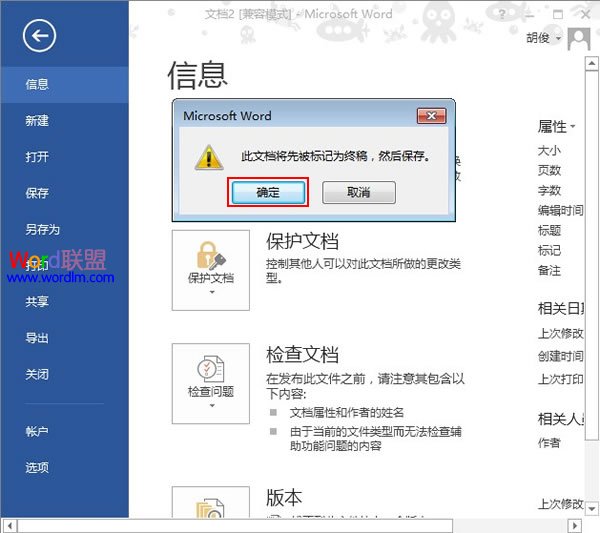
Task: Click the vertical scrollbar down arrow
Action: pyautogui.click(x=592, y=509)
